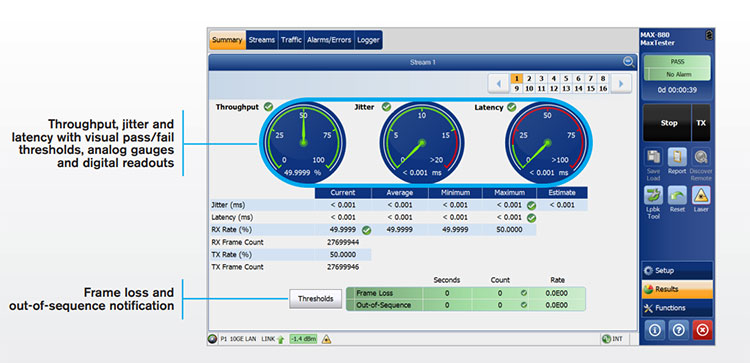Click TX Frame Count value 27699946
Screen dimensions: 750x363
pyautogui.click(x=343, y=267)
